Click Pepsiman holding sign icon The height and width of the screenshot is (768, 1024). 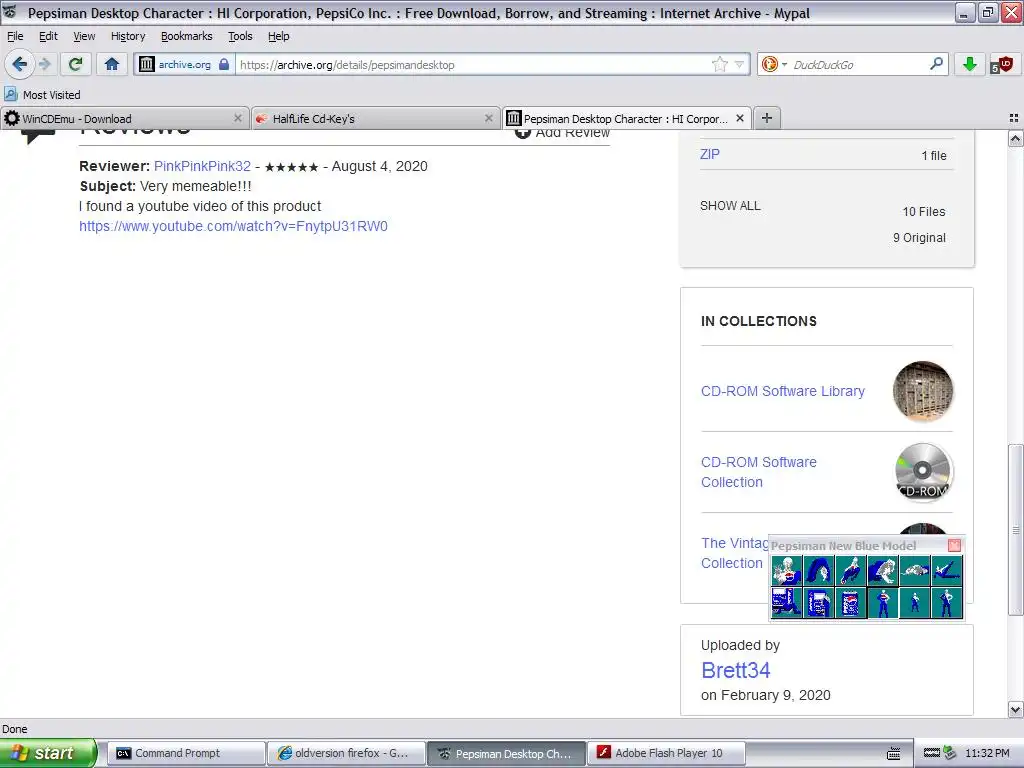point(818,602)
